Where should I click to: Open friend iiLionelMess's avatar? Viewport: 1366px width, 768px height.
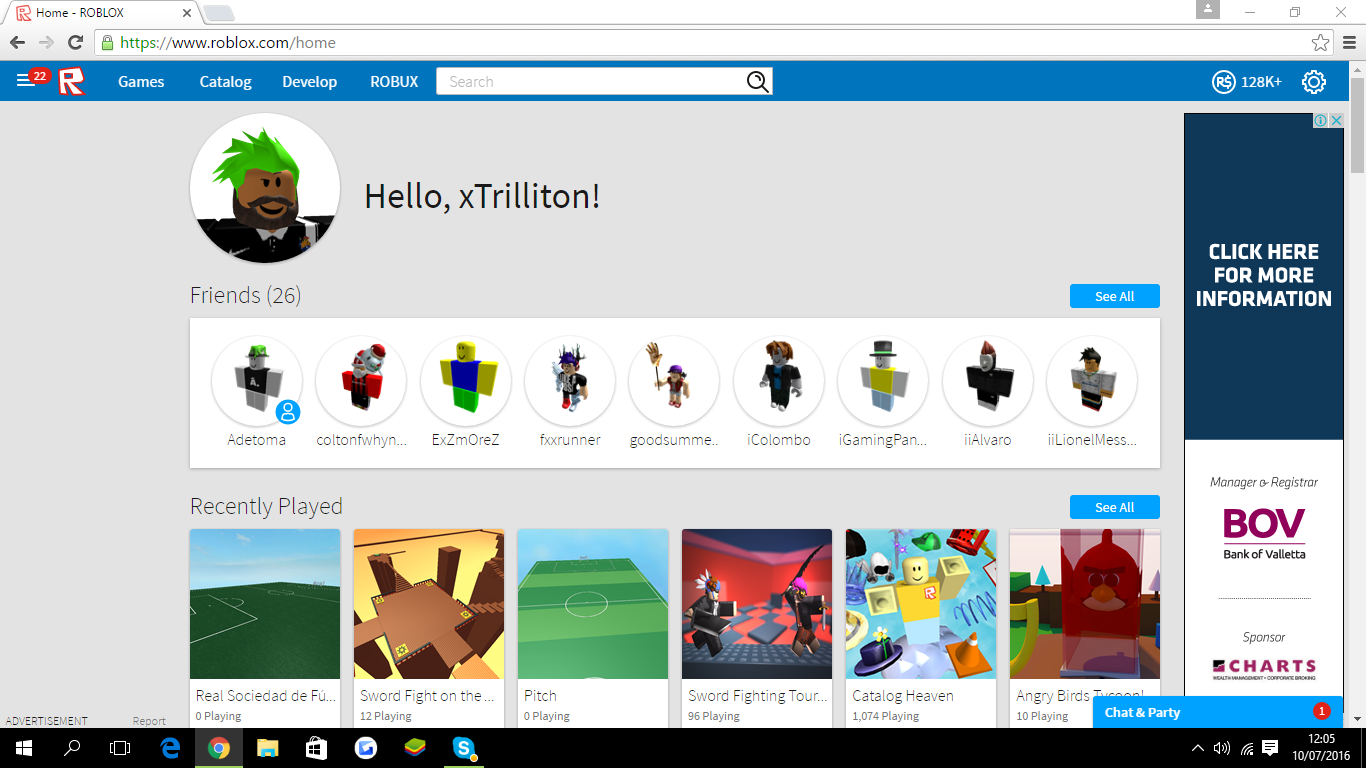(x=1091, y=381)
